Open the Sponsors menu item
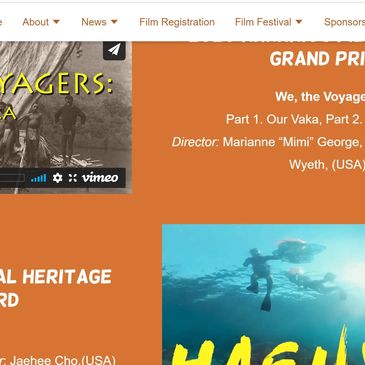 point(344,22)
